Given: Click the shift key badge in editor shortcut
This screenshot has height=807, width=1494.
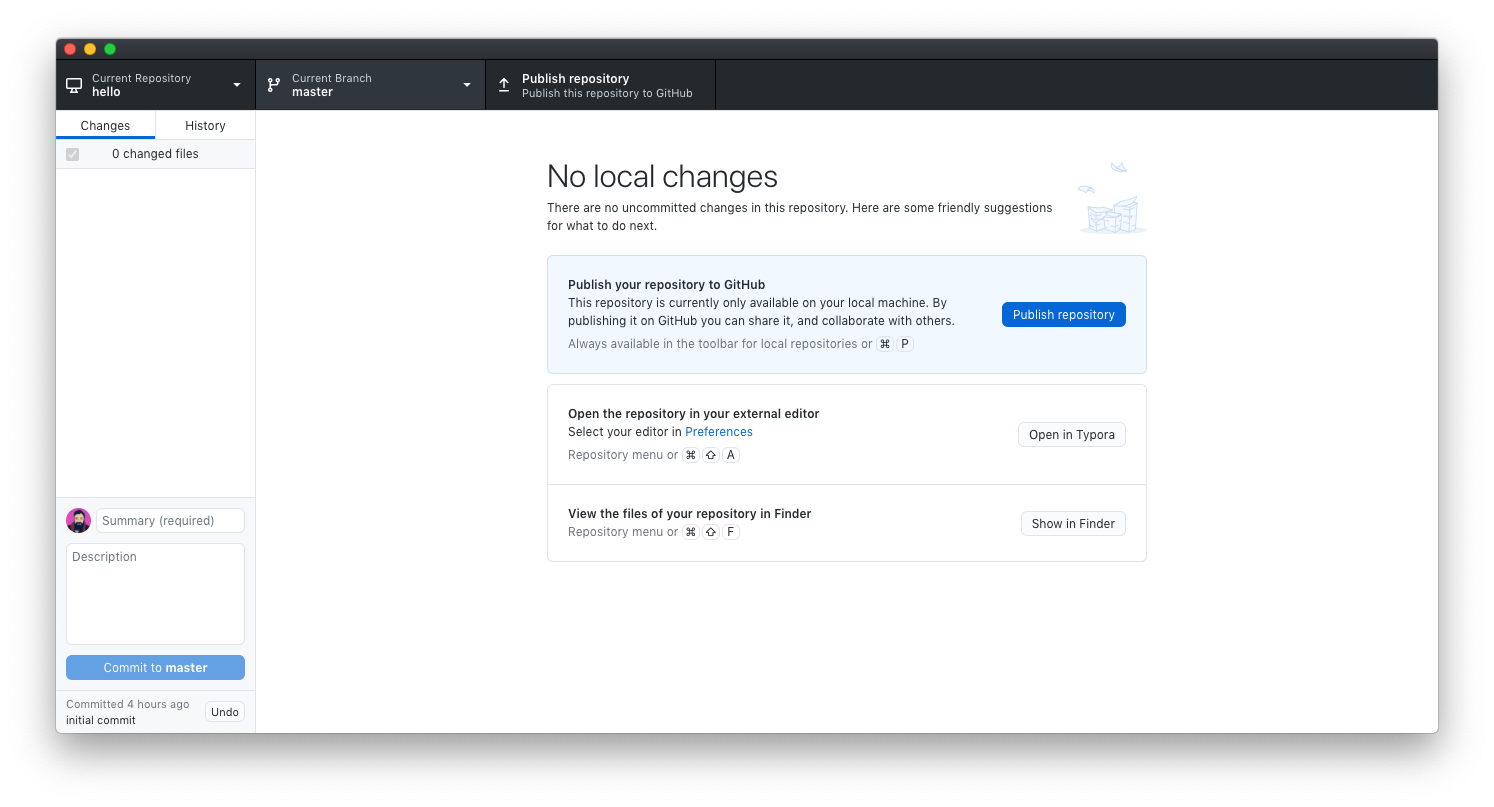Looking at the screenshot, I should point(710,455).
